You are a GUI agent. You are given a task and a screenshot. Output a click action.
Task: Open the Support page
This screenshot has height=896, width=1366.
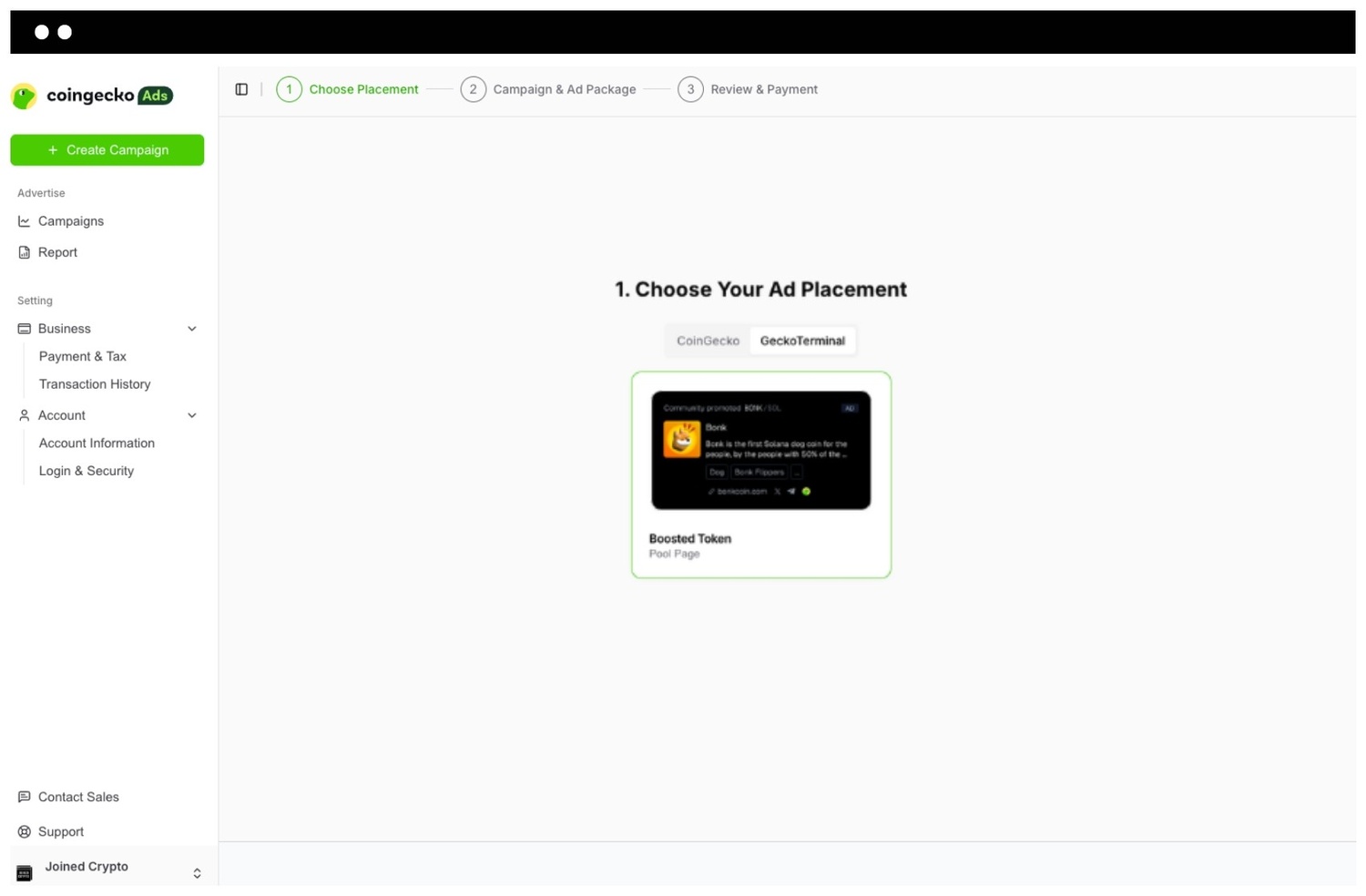(61, 831)
